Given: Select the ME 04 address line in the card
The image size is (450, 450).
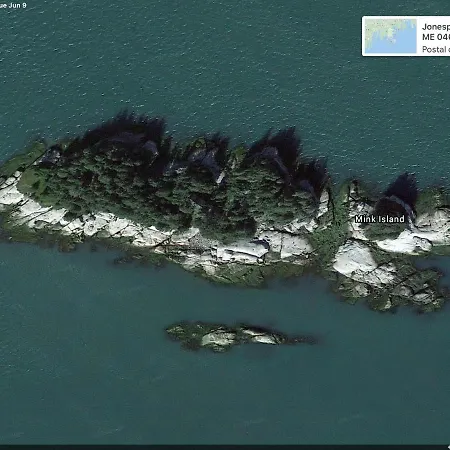Looking at the screenshot, I should point(436,37).
